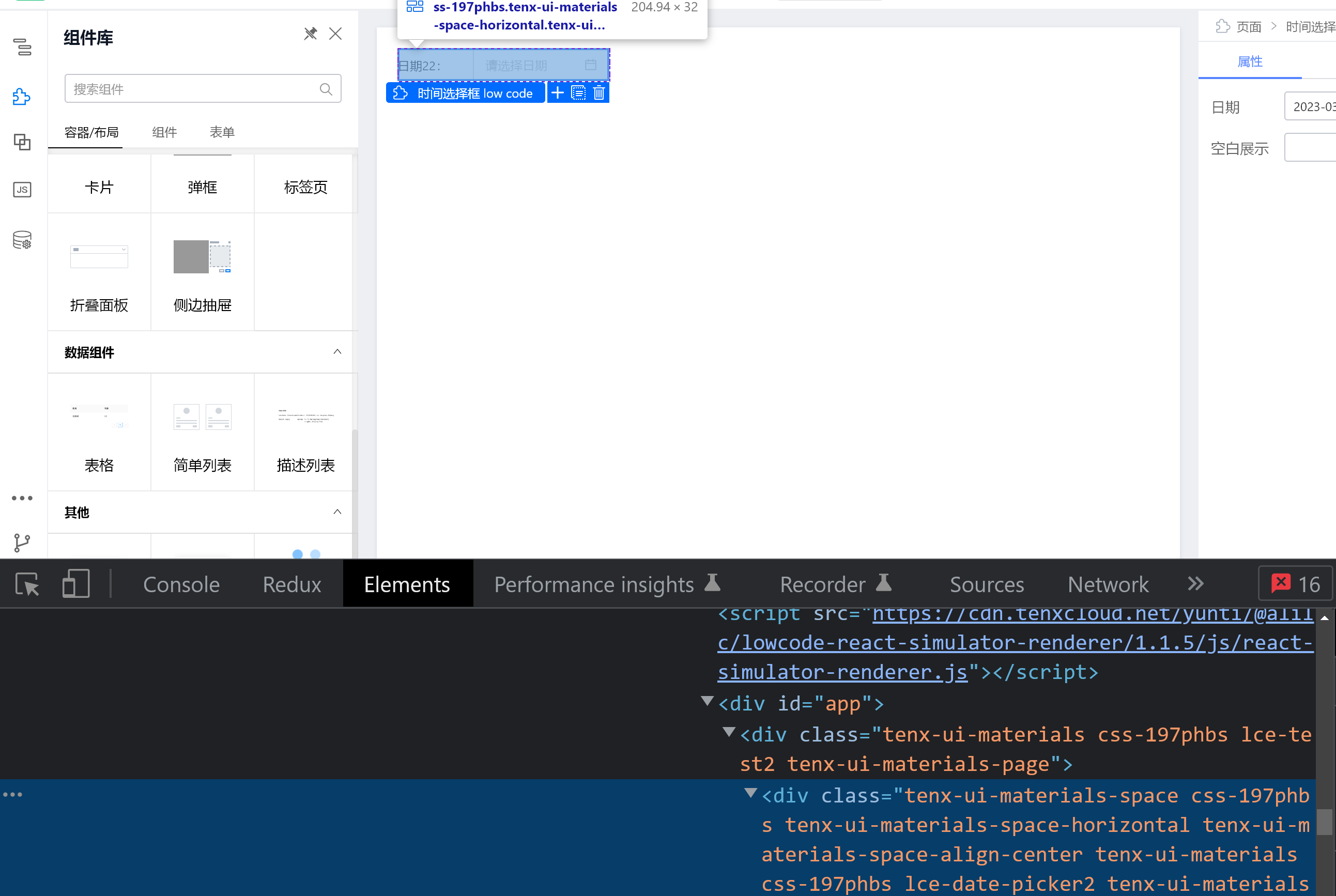
Task: Select the 标签页 component
Action: click(306, 184)
